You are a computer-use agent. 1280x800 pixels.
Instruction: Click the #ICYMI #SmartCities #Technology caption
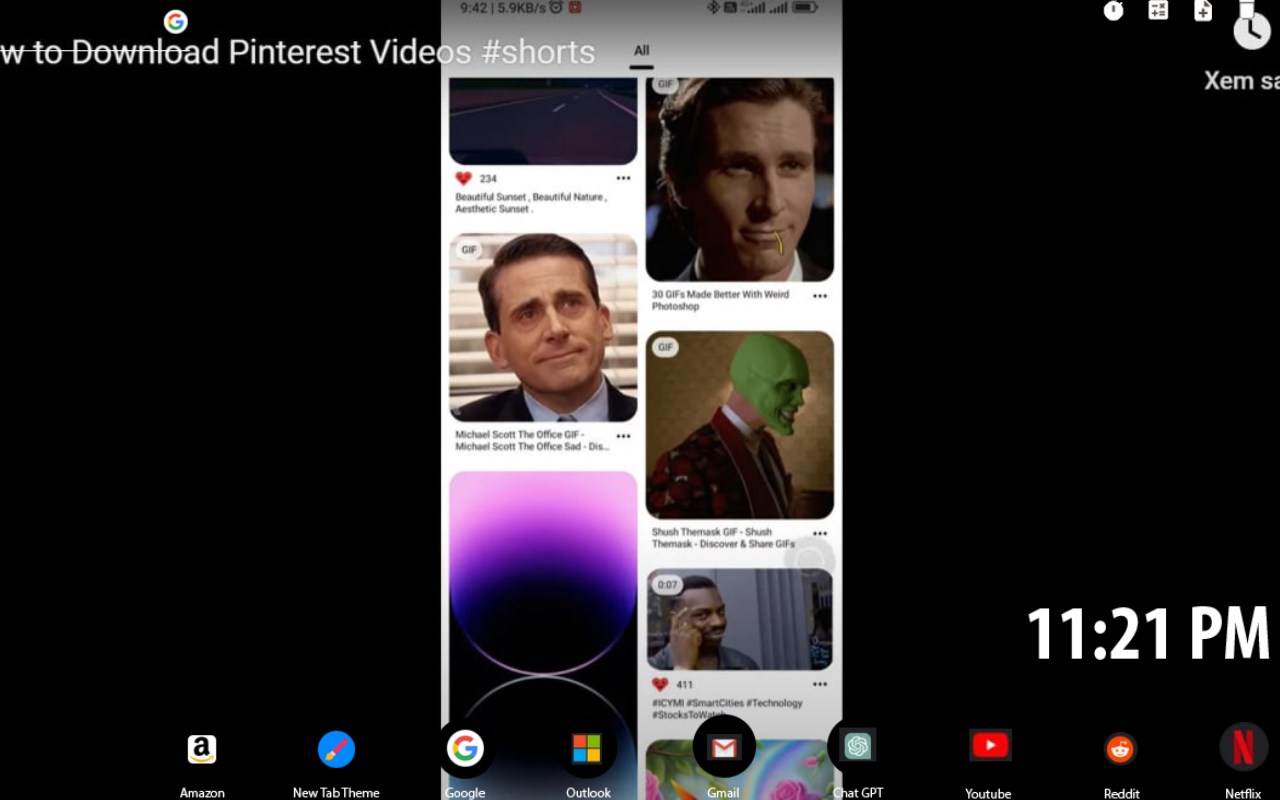pos(727,709)
